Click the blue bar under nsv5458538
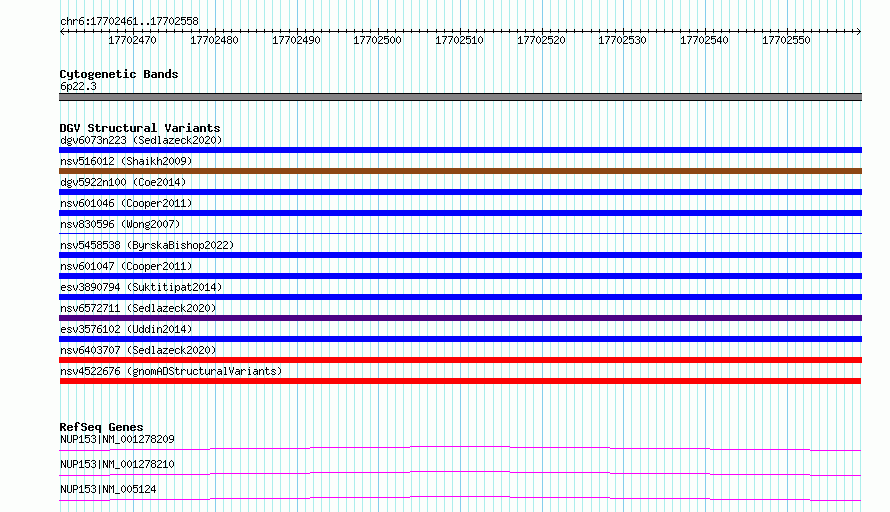 460,255
